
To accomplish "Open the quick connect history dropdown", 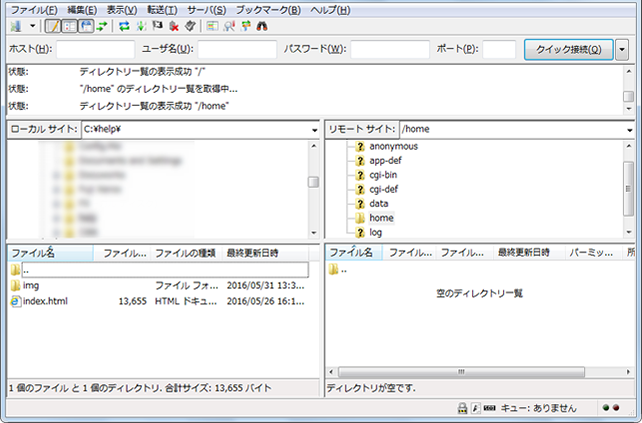I will [x=622, y=50].
